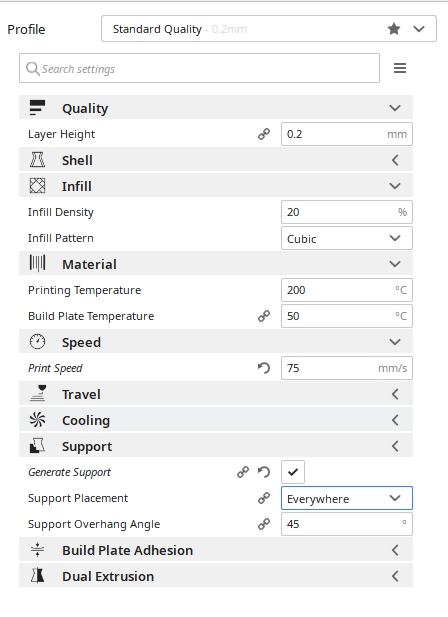Screen dimensions: 448x617
Task: Click the Quality section header label
Action: tap(85, 108)
